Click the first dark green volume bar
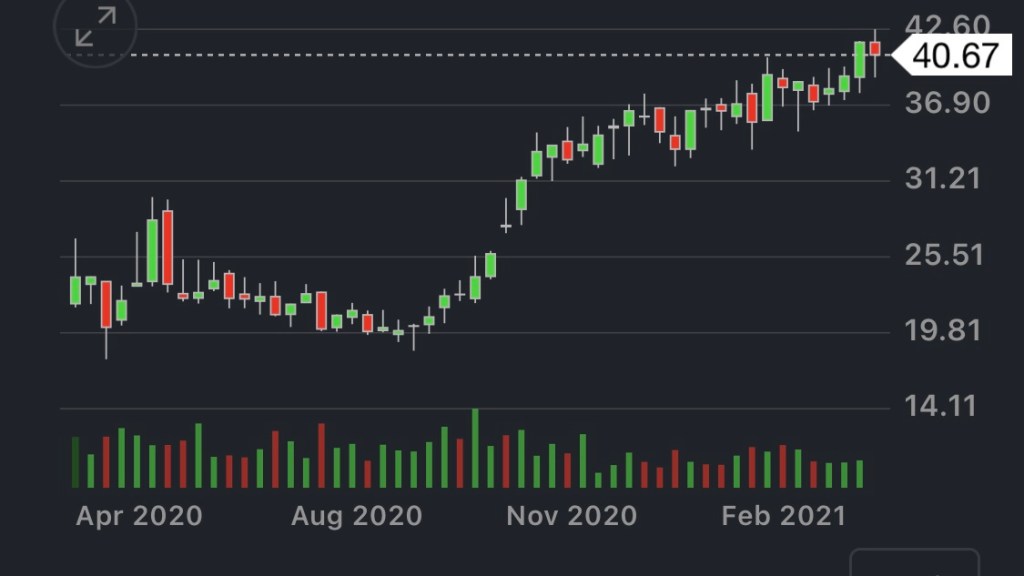 tap(75, 462)
